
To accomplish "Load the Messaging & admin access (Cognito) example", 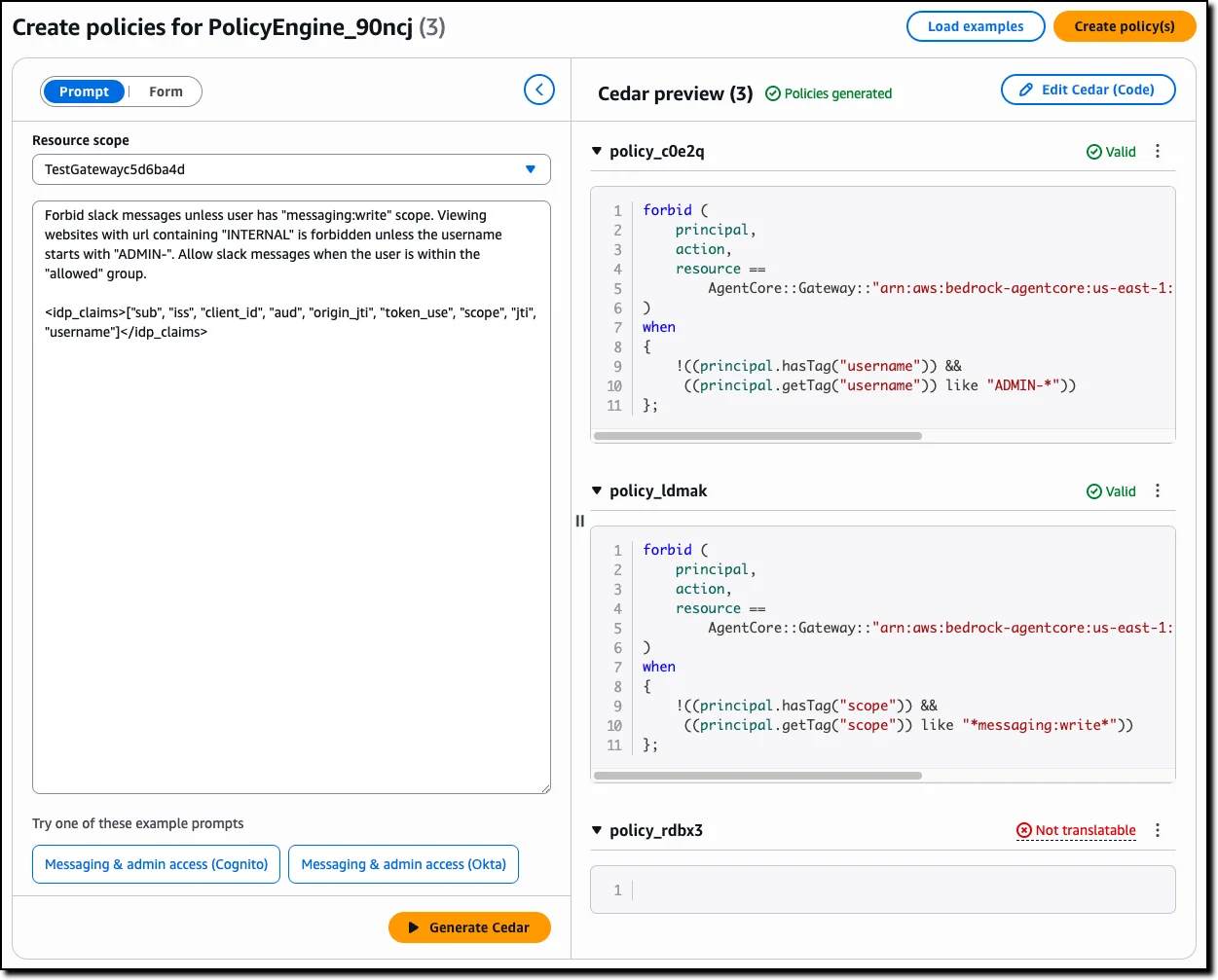I will point(156,864).
